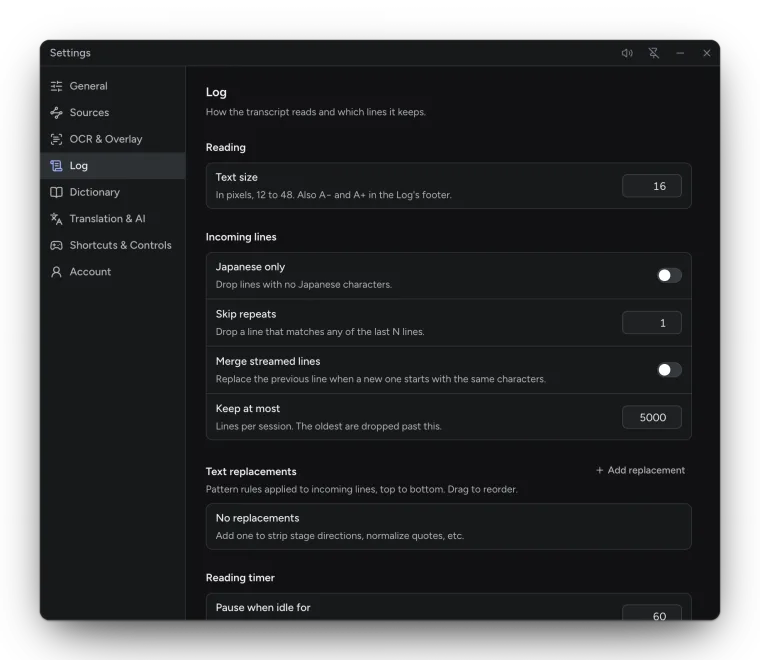Edit the Pause when idle for field
The image size is (760, 660).
tap(651, 613)
